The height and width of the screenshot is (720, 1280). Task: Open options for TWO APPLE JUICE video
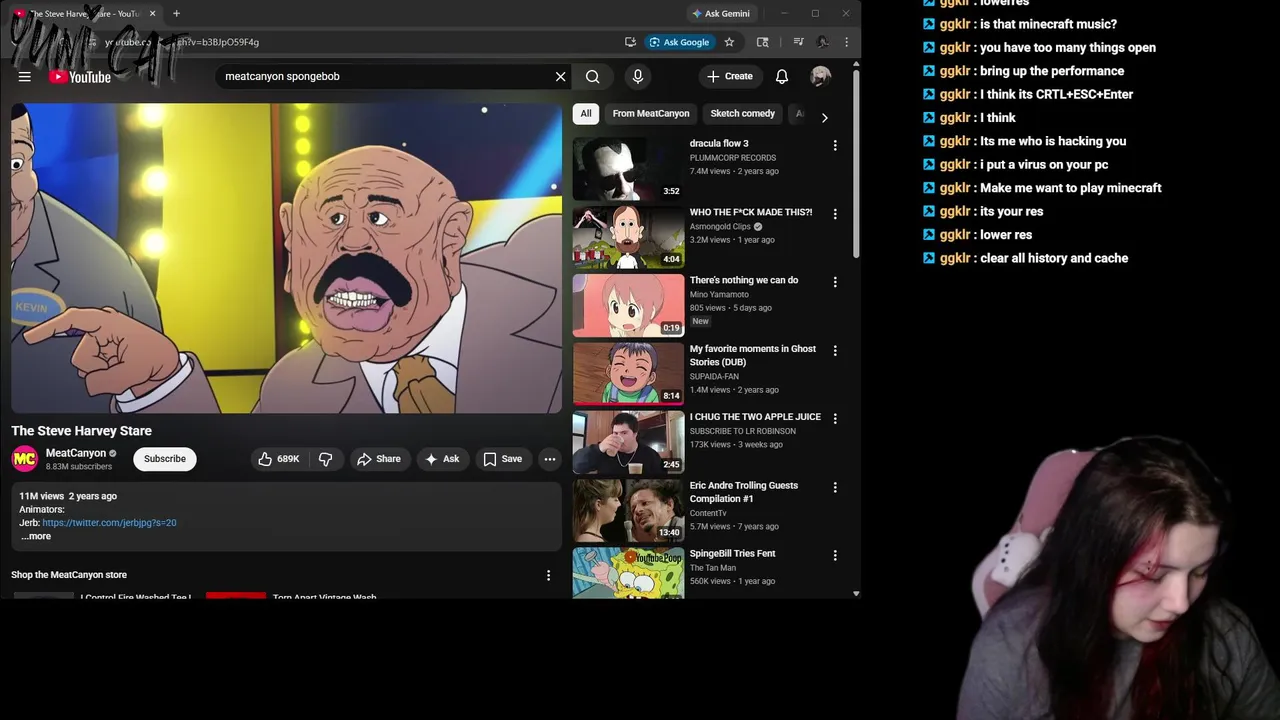click(835, 419)
